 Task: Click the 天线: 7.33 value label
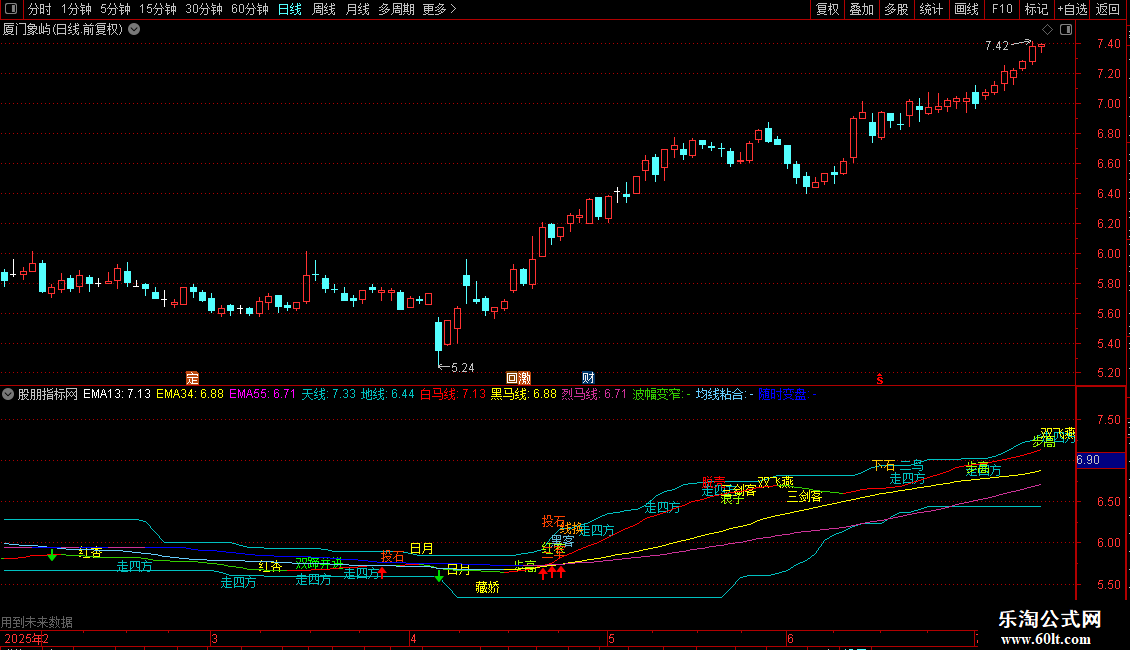329,394
